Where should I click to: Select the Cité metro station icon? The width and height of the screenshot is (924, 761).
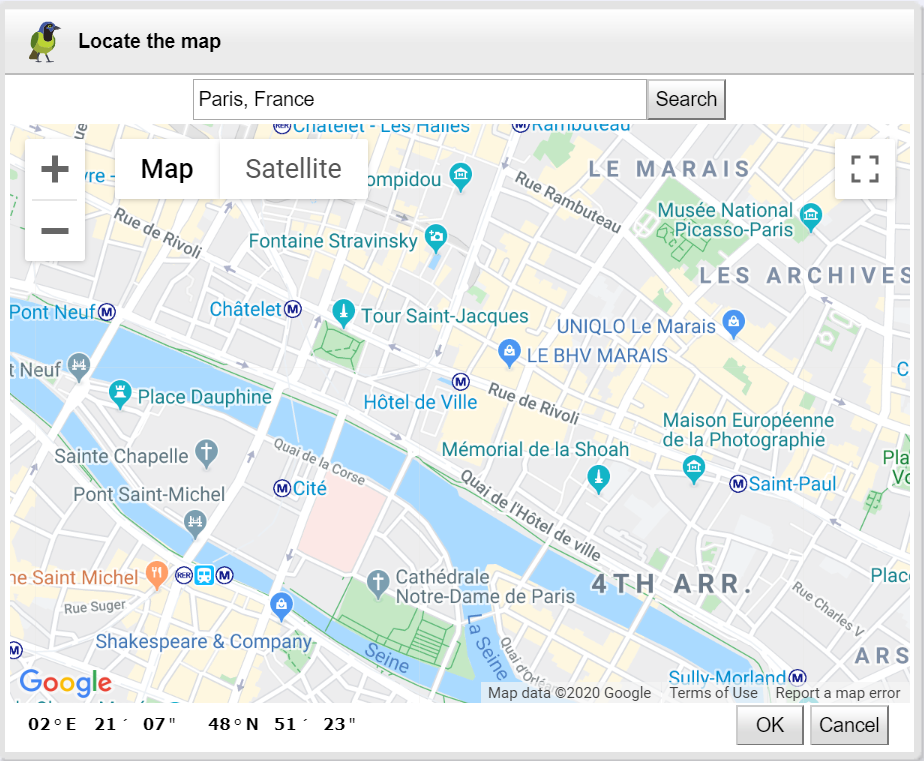pos(282,488)
